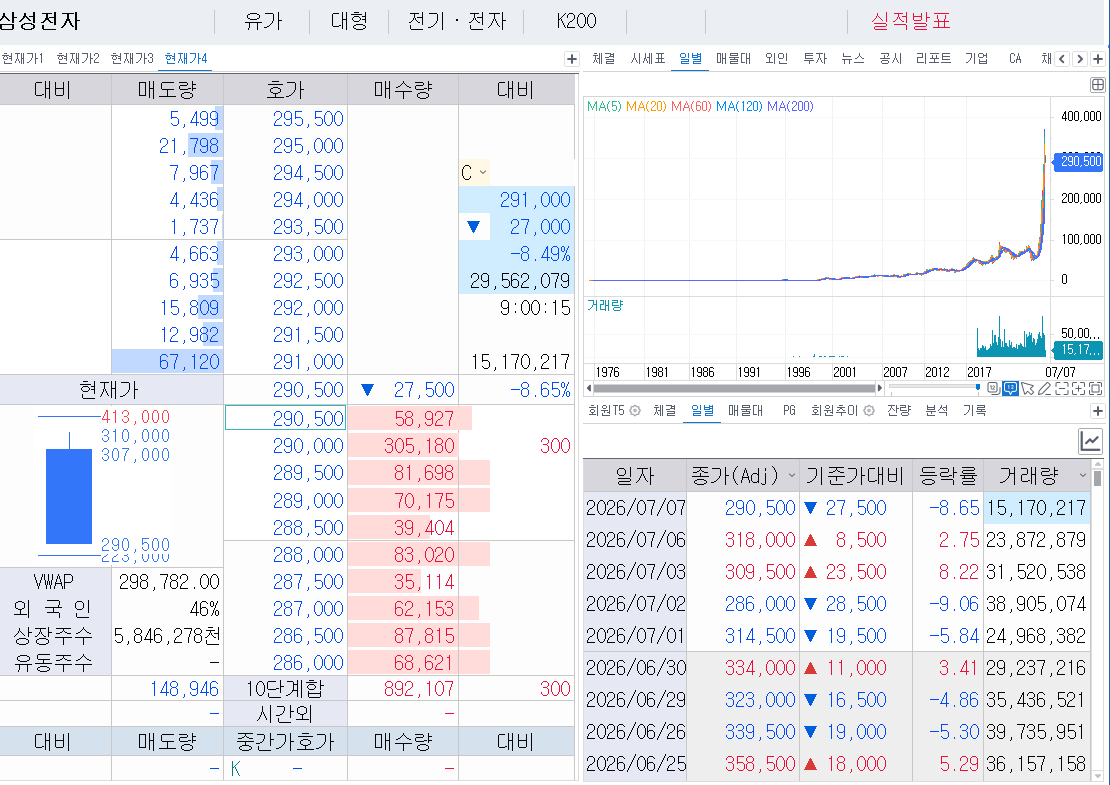Open the 잔량 tab in lower panel
Image resolution: width=1110 pixels, height=785 pixels.
click(x=899, y=411)
